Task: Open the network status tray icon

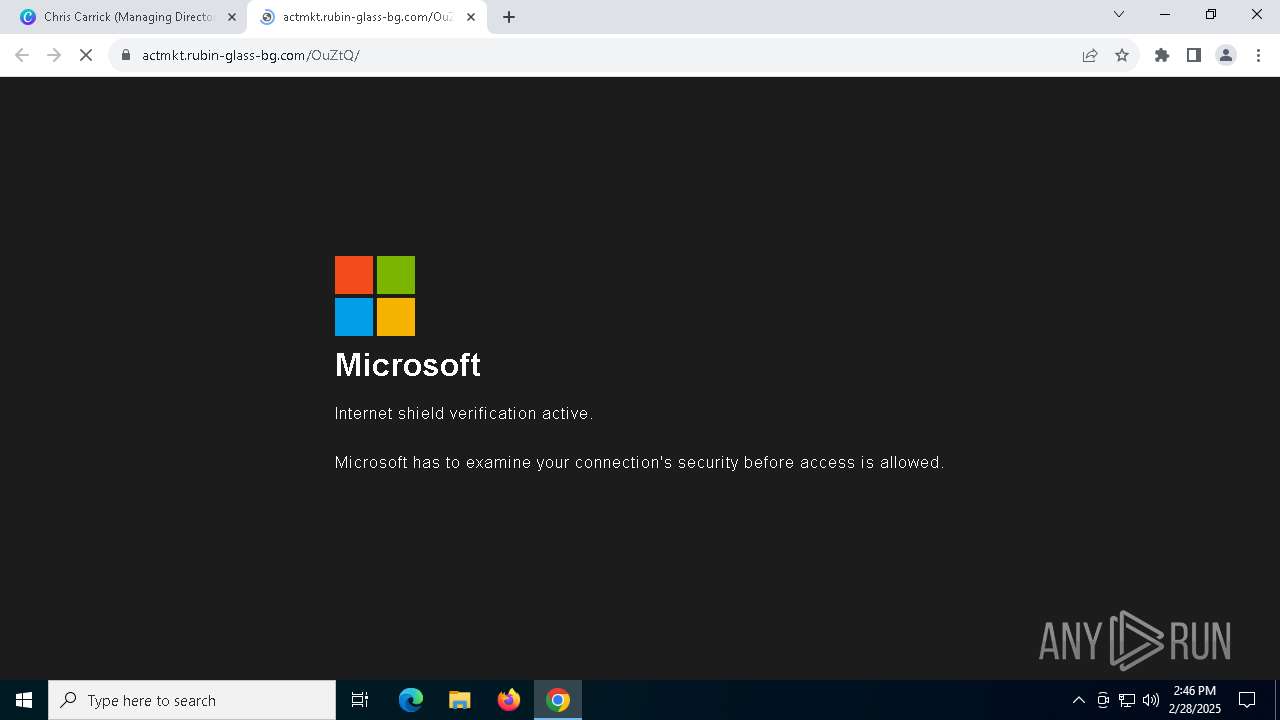Action: click(1127, 700)
